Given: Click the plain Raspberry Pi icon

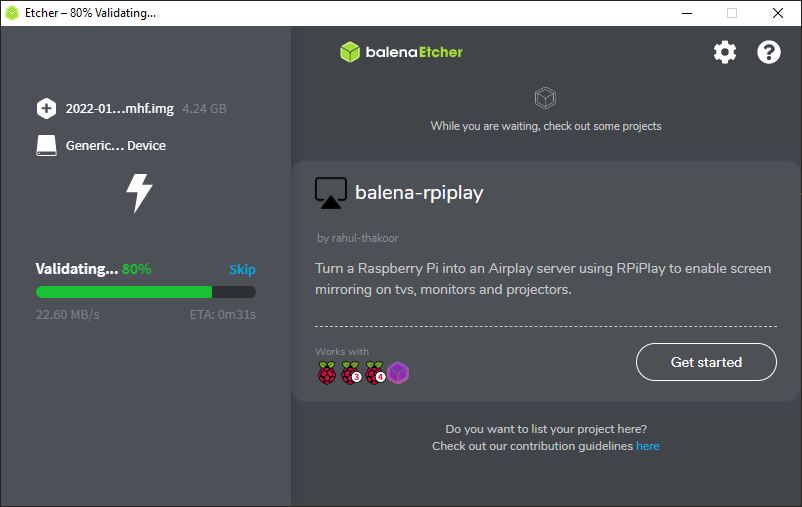Looking at the screenshot, I should click(327, 372).
